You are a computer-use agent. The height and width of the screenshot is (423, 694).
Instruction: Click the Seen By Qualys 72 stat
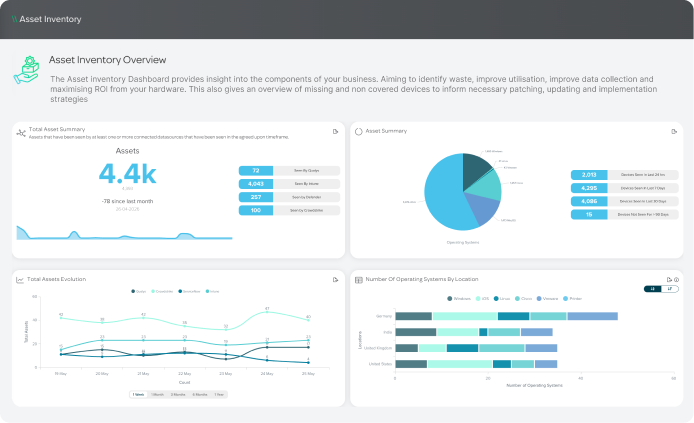coord(289,170)
